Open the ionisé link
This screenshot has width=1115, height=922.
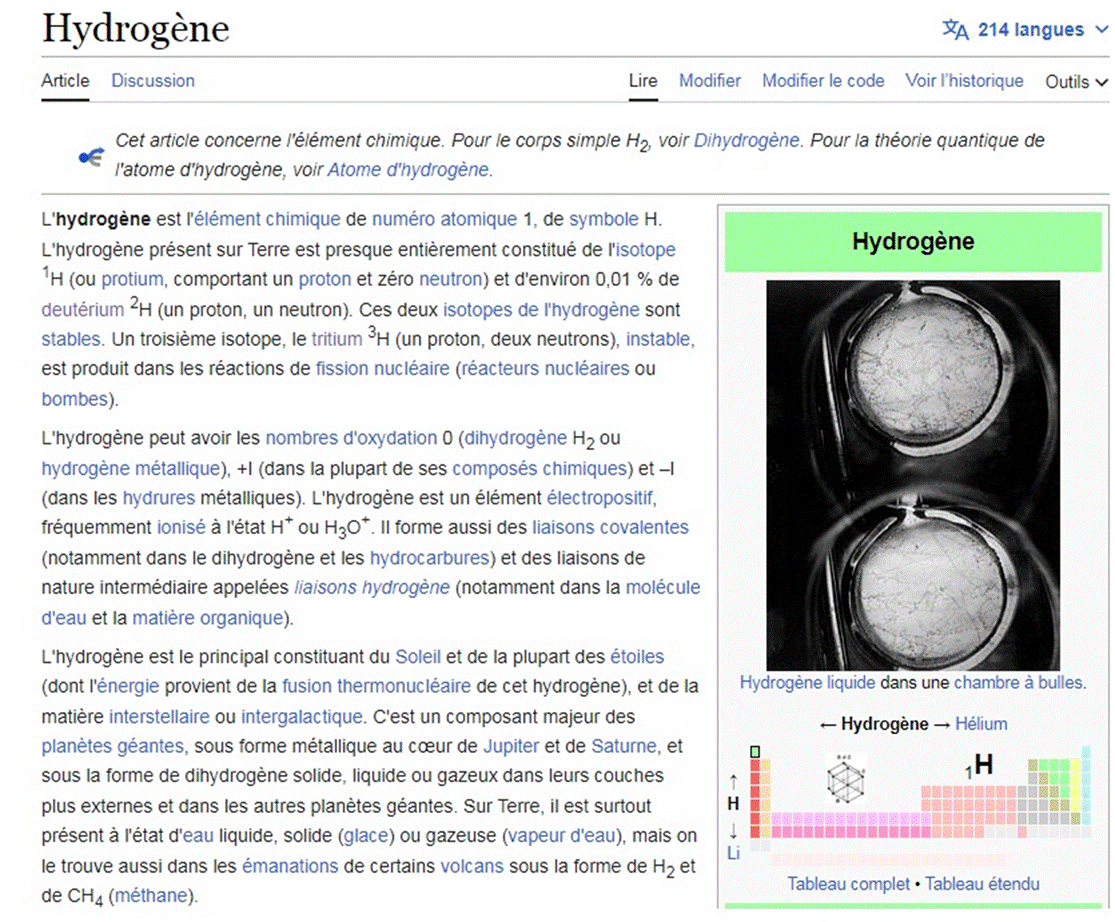(181, 527)
